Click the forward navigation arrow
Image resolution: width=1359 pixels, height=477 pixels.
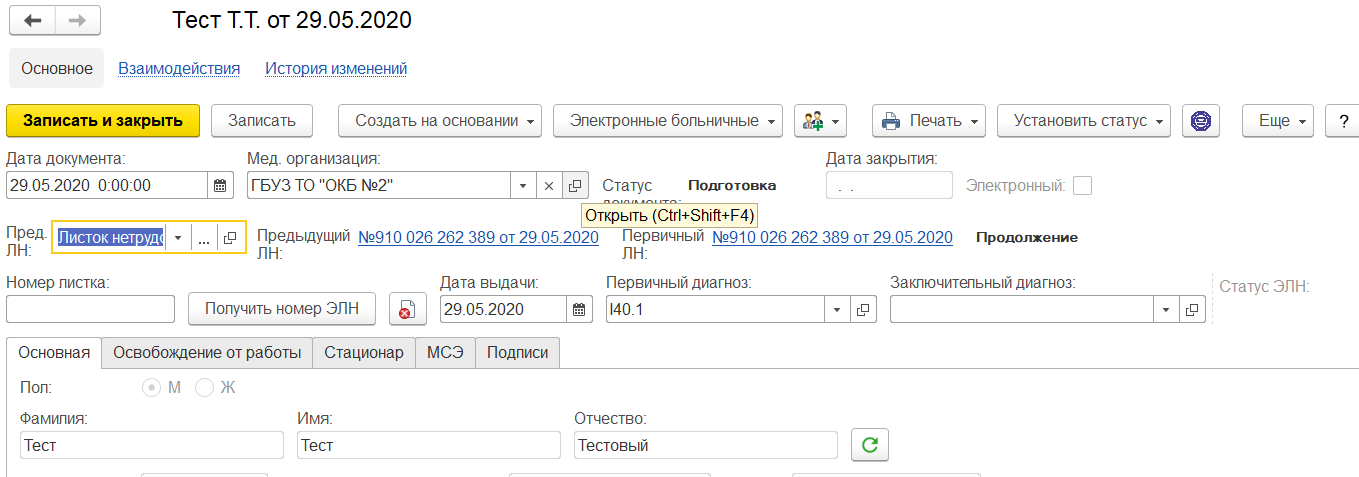(77, 21)
